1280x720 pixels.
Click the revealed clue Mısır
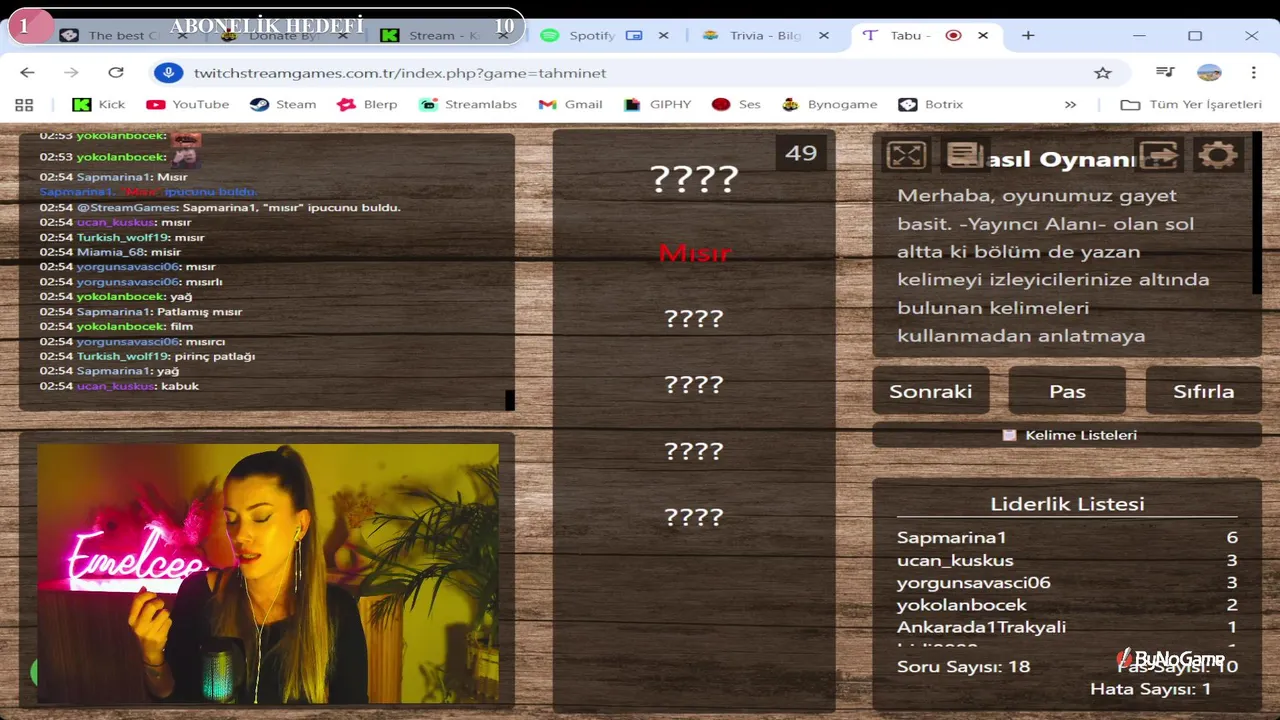(x=695, y=253)
